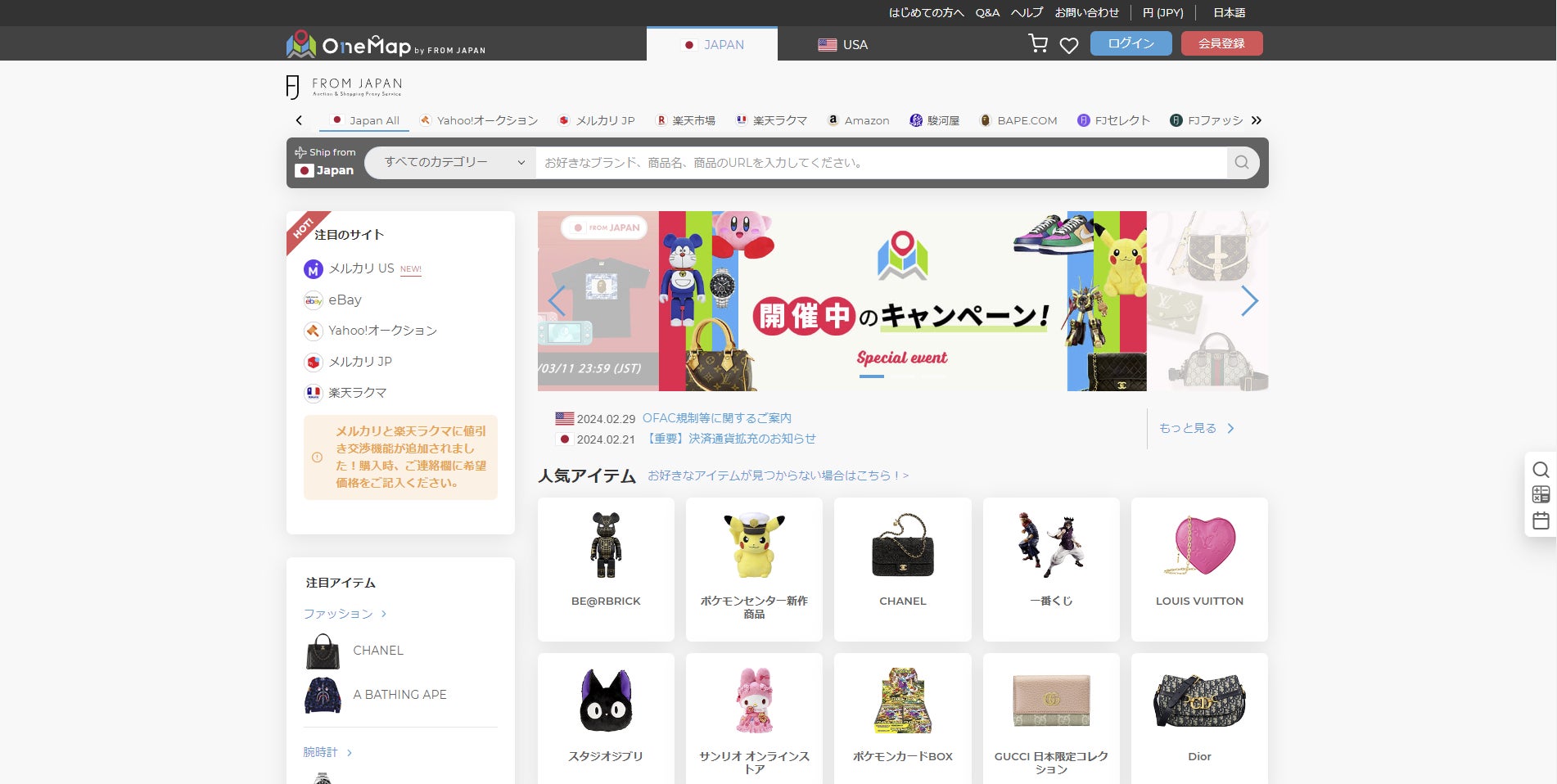The width and height of the screenshot is (1557, 784).
Task: Click Yahoo!オークション icon in sidebar
Action: click(x=314, y=331)
